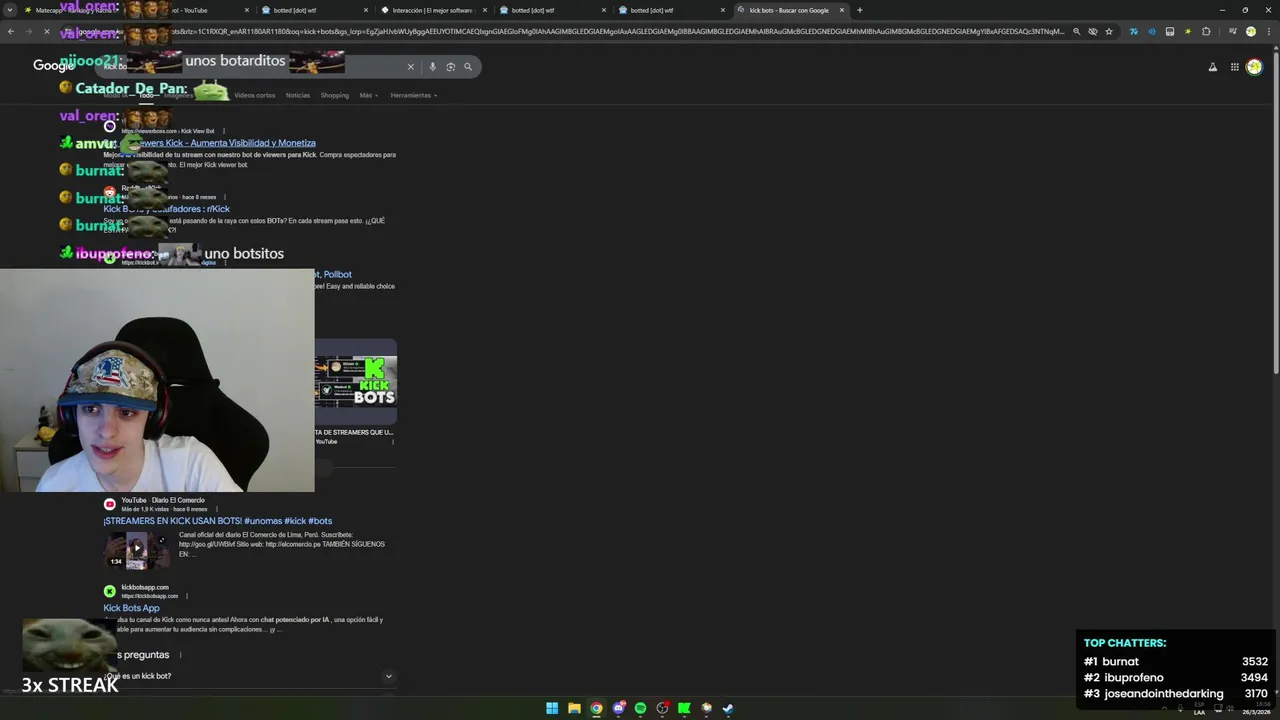
Task: Open Google Chrome from the taskbar
Action: click(596, 708)
